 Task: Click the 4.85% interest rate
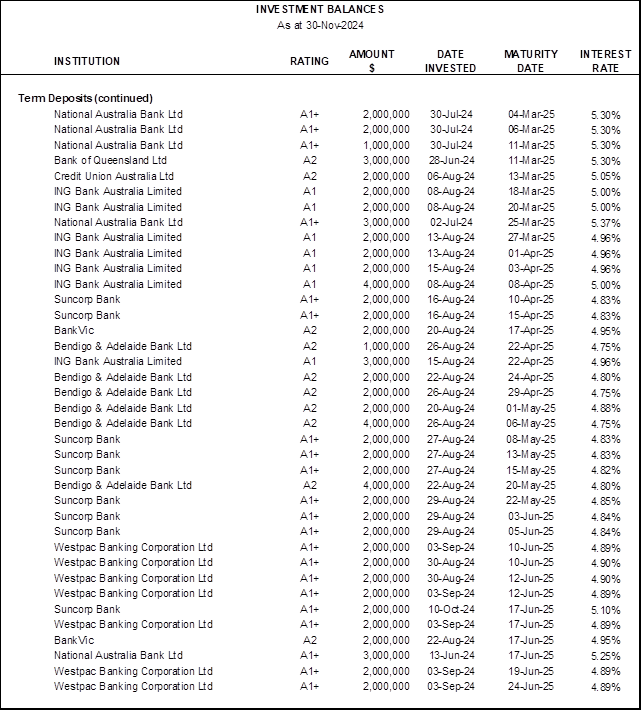click(606, 502)
